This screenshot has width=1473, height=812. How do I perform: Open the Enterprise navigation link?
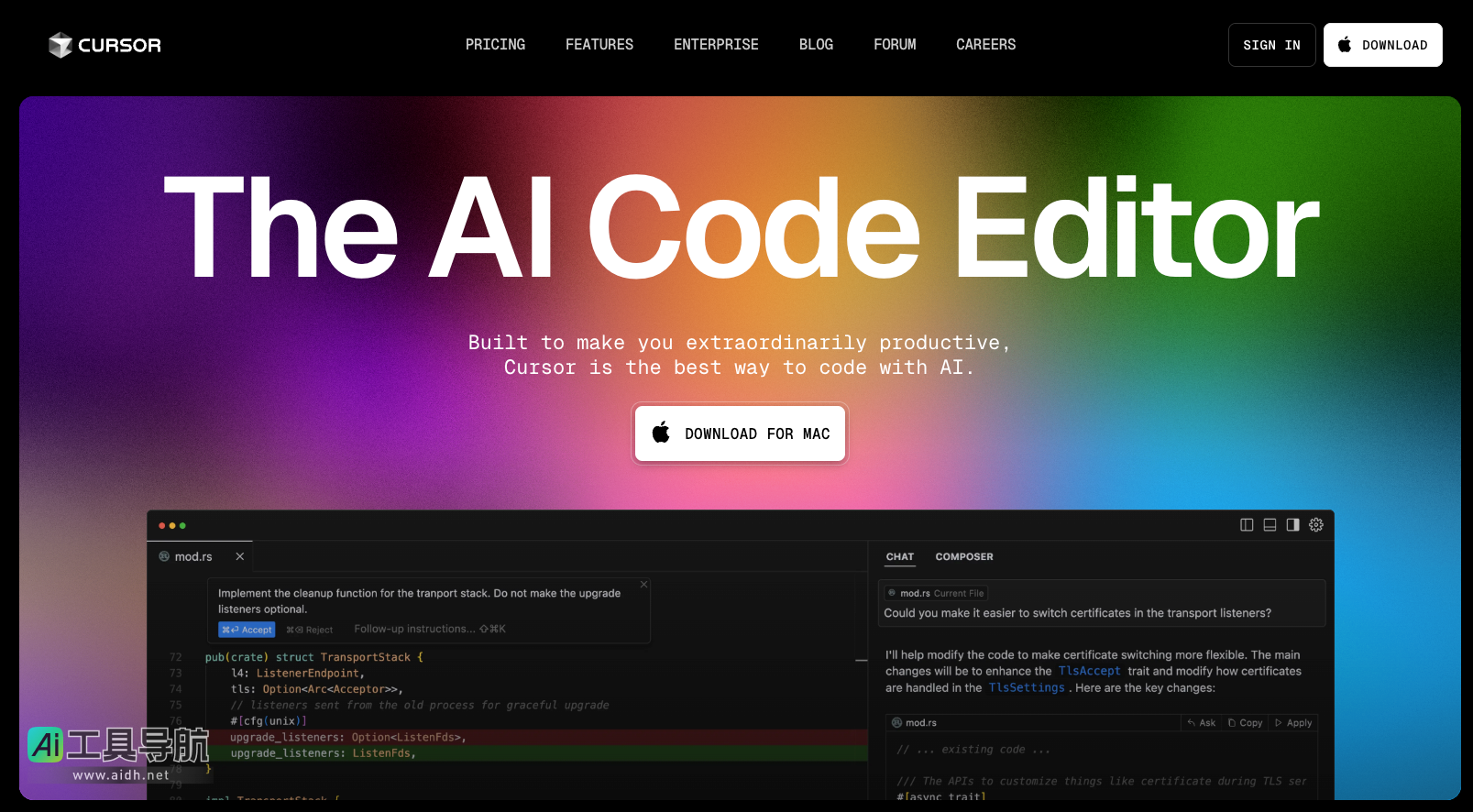(x=716, y=45)
